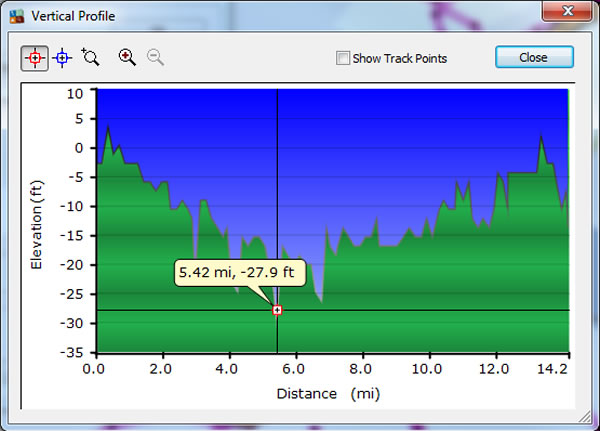
Task: Click the red square cursor marker on the profile
Action: click(x=277, y=310)
